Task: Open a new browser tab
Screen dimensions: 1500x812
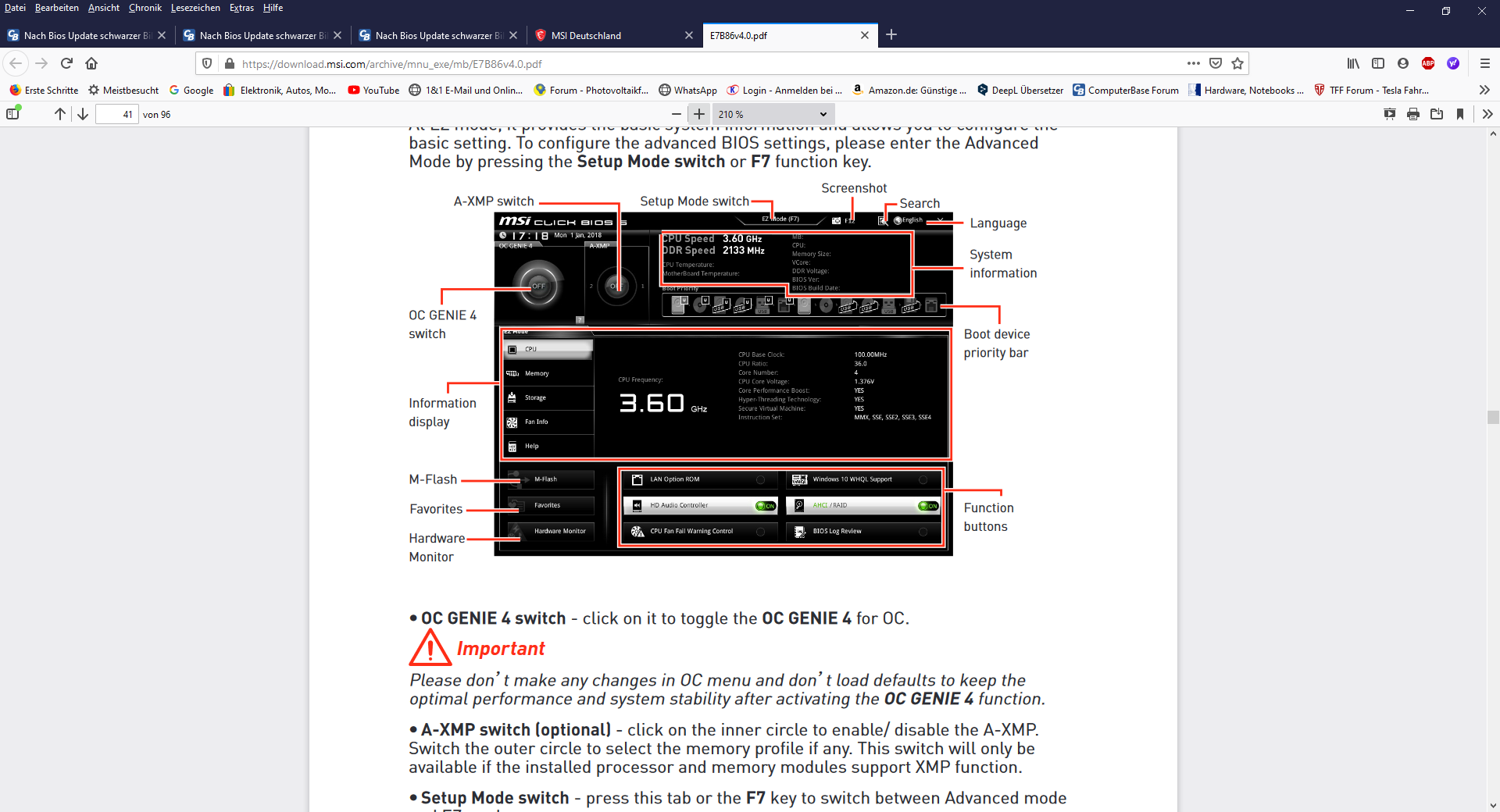Action: [891, 34]
